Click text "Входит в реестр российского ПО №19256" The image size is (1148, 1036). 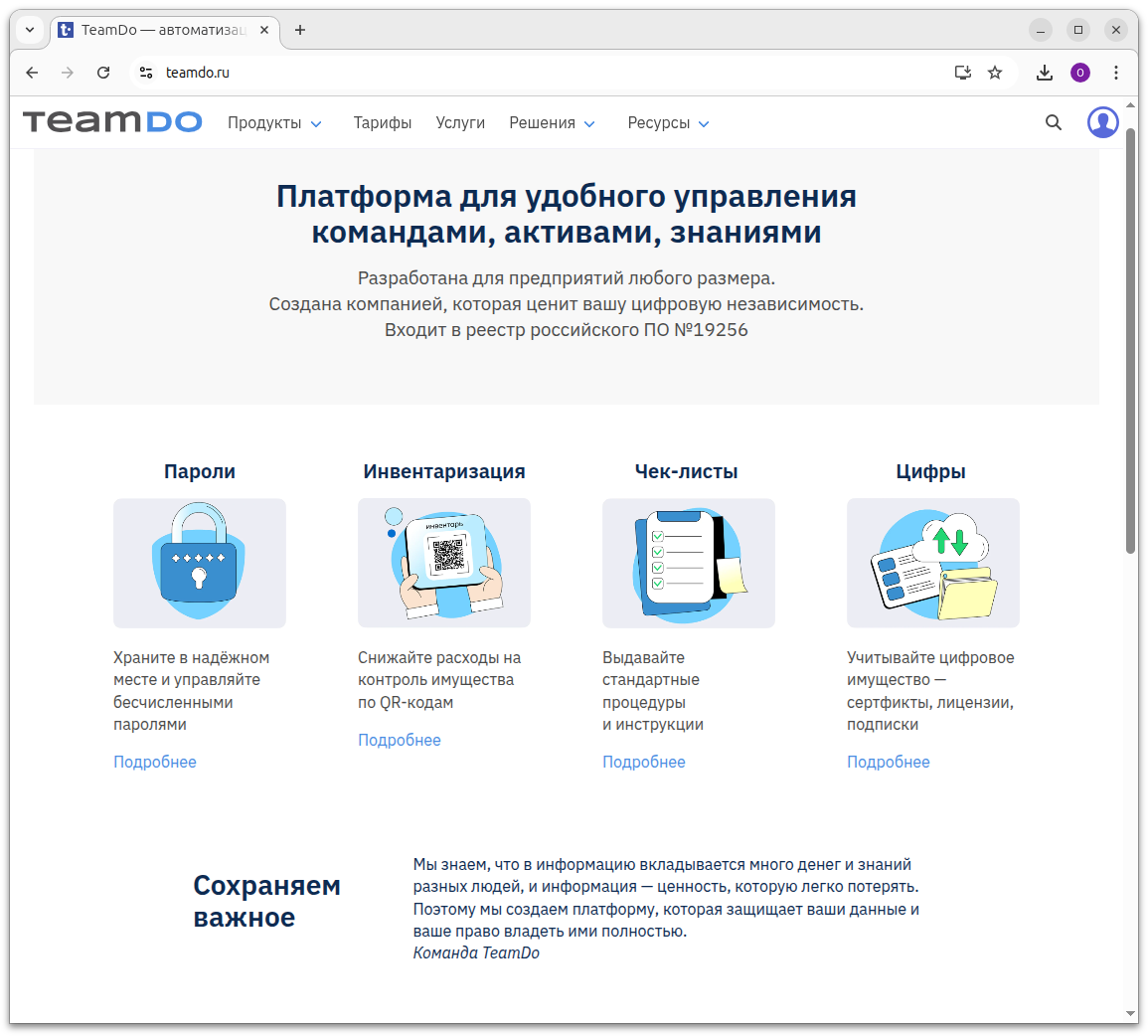tap(566, 330)
